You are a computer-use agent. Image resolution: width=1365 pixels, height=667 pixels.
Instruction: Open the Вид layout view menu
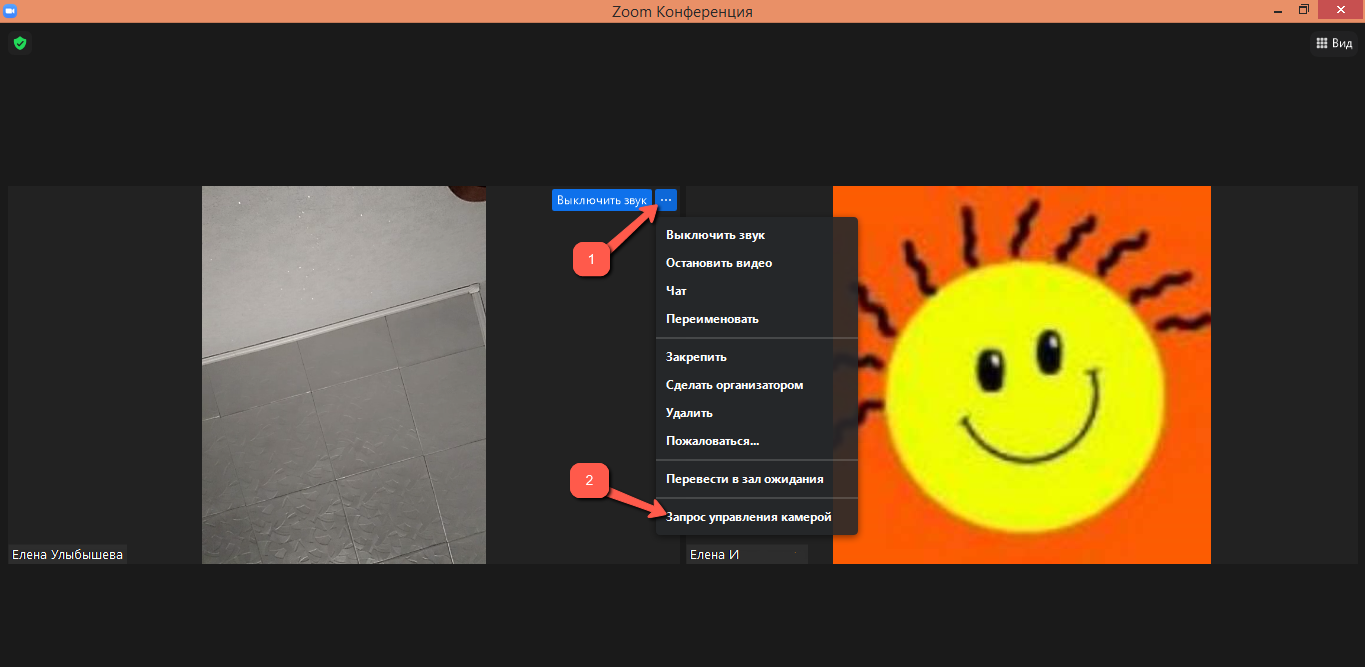tap(1334, 43)
